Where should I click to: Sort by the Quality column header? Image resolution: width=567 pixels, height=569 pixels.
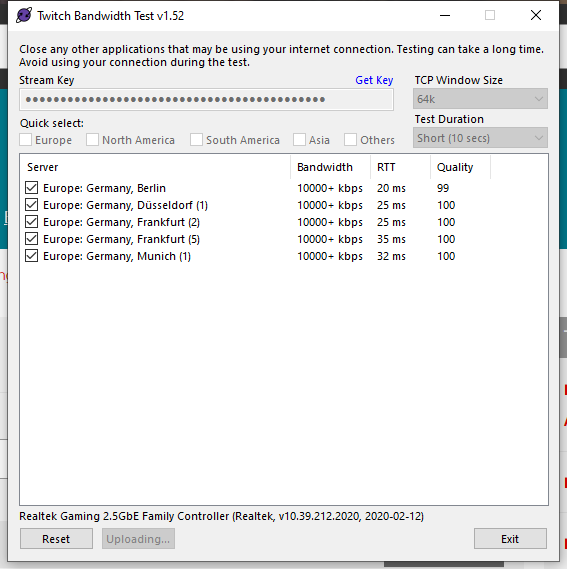pos(460,167)
